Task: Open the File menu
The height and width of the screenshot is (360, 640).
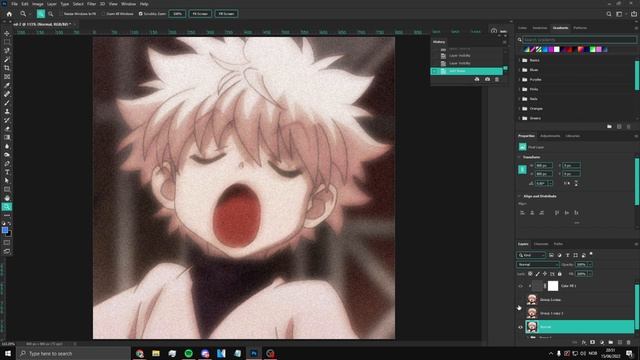Action: pos(14,4)
